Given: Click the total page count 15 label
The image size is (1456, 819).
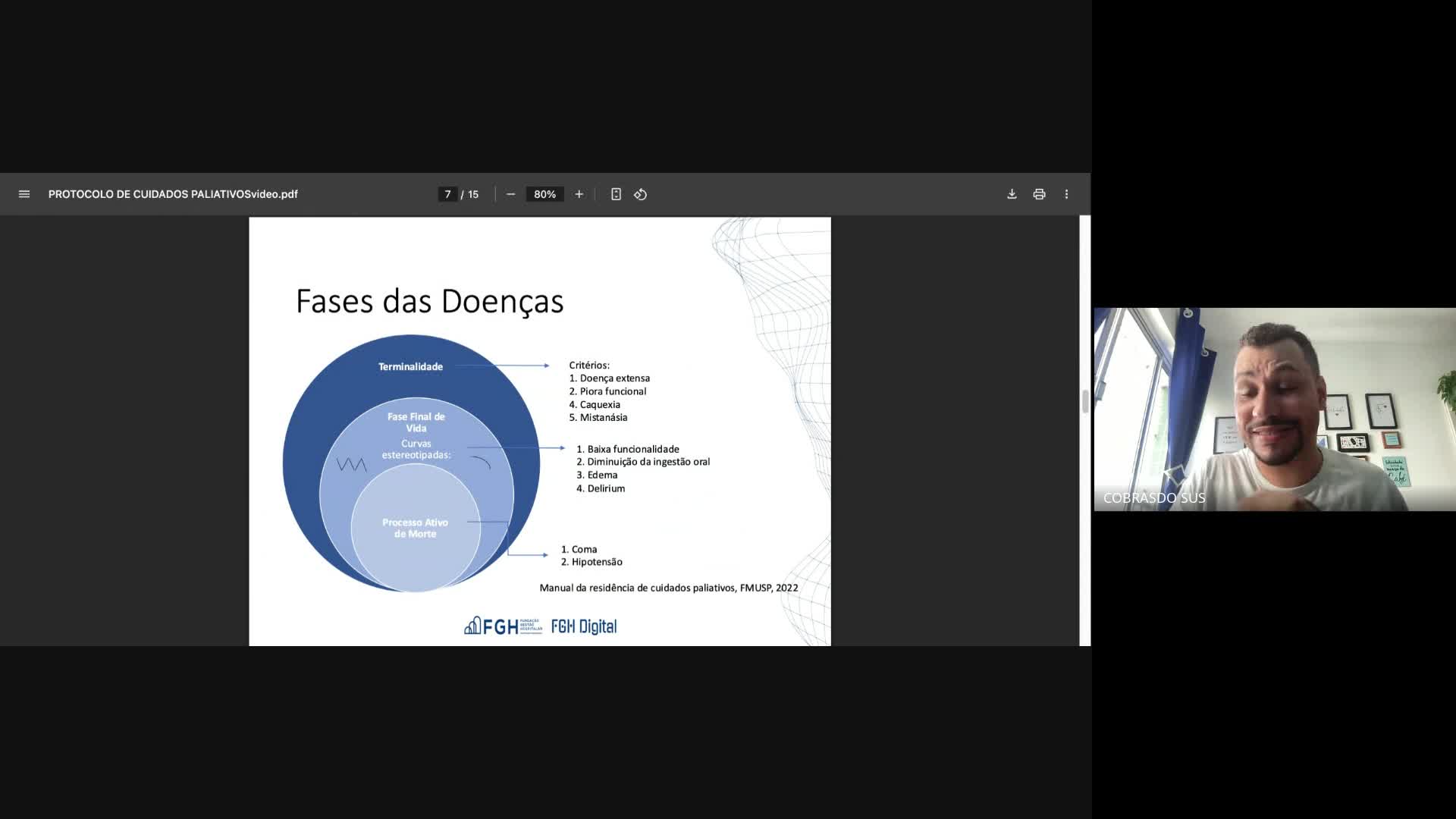Looking at the screenshot, I should coord(473,194).
